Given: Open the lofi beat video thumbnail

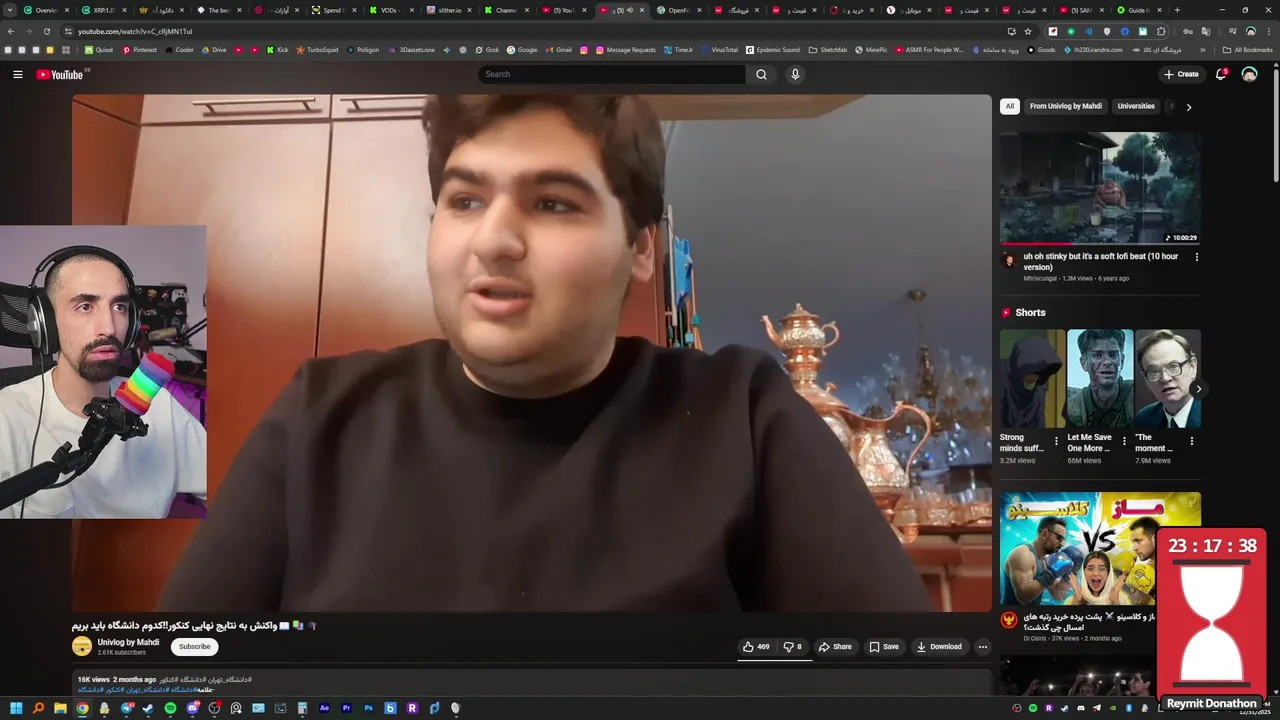Looking at the screenshot, I should pyautogui.click(x=1100, y=188).
